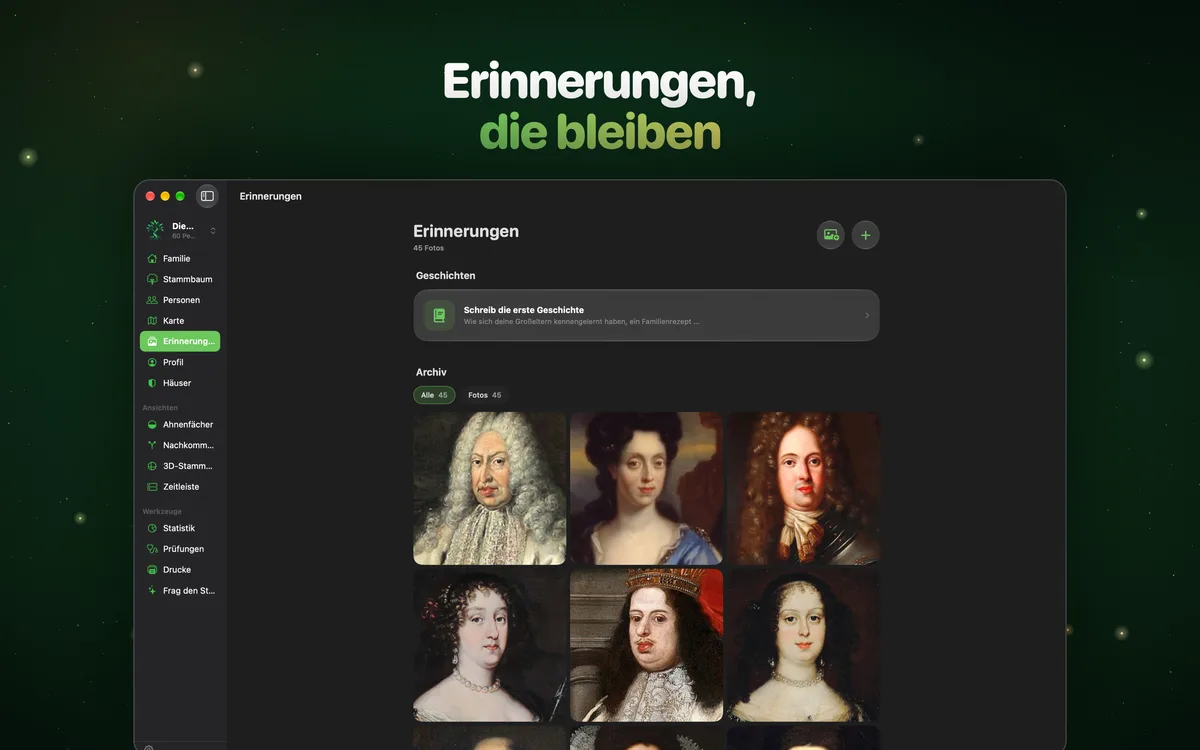Open portrait of woman in blue dress
Screen dimensions: 1200x750
(x=646, y=488)
